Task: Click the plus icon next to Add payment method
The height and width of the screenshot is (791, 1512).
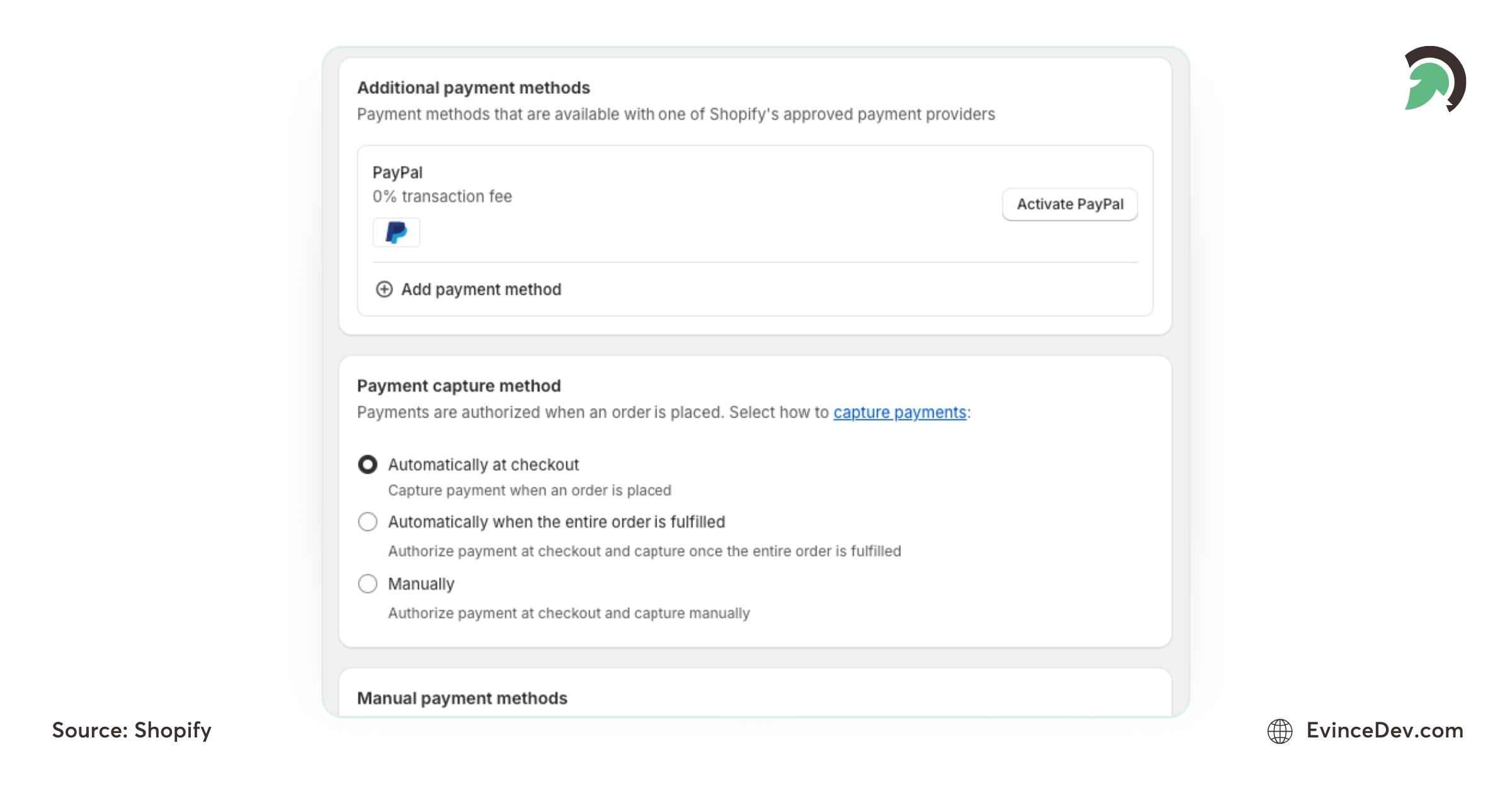Action: [x=384, y=290]
